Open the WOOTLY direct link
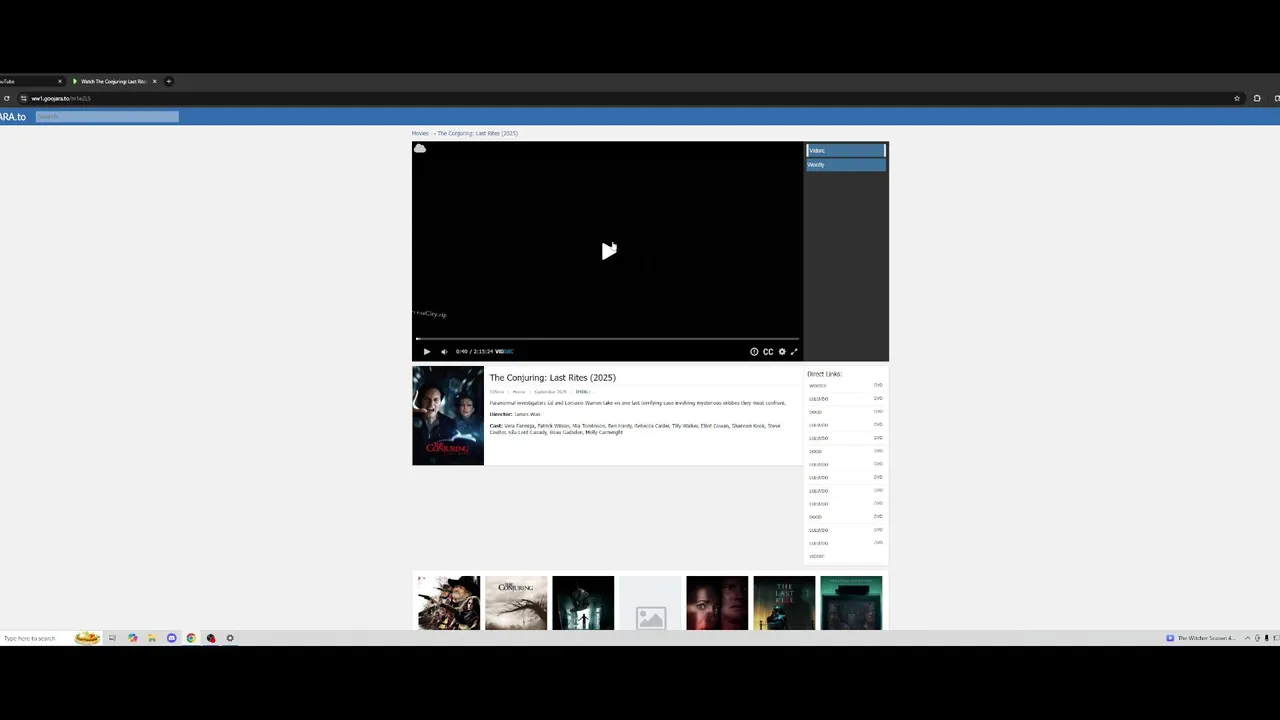This screenshot has height=720, width=1280. coord(818,386)
